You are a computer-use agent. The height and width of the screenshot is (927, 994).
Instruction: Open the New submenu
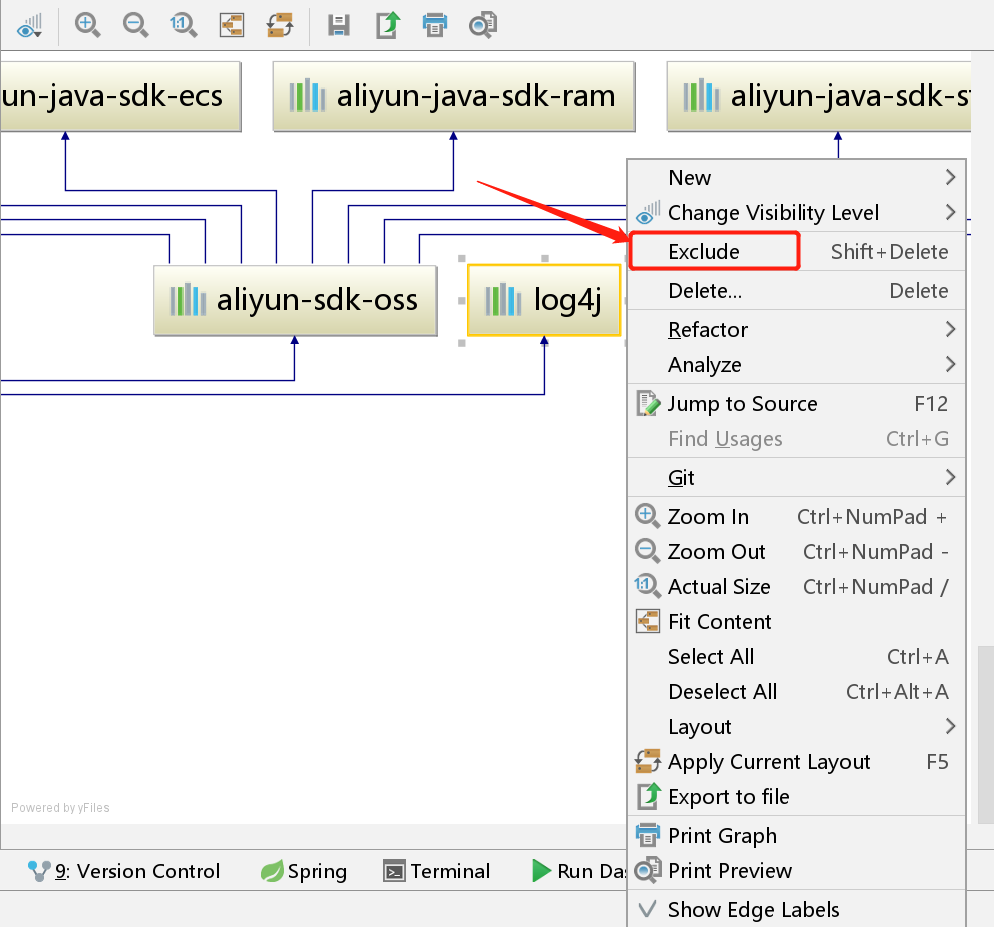[x=797, y=178]
